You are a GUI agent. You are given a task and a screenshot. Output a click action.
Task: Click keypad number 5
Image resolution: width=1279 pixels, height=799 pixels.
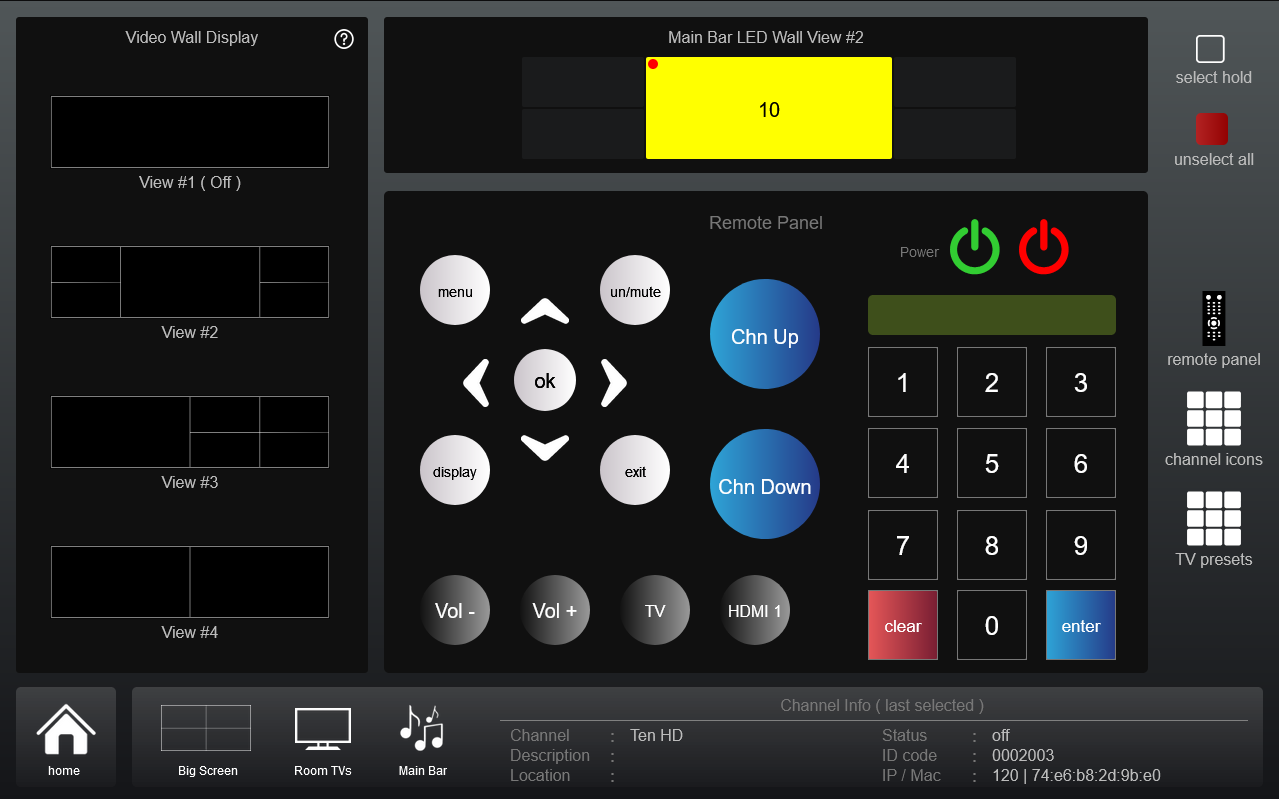click(x=992, y=463)
